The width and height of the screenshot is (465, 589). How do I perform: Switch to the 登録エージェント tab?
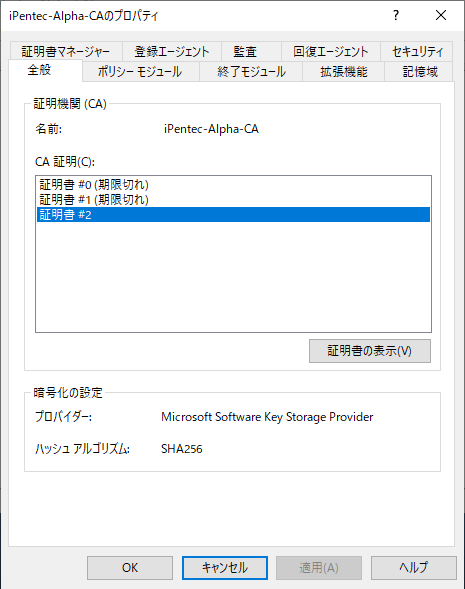pos(172,51)
